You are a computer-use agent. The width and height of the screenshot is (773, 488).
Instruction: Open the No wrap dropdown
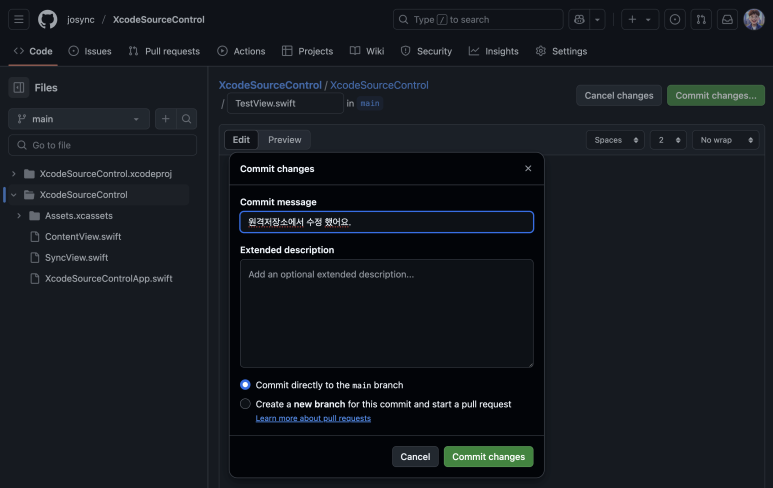pyautogui.click(x=726, y=140)
